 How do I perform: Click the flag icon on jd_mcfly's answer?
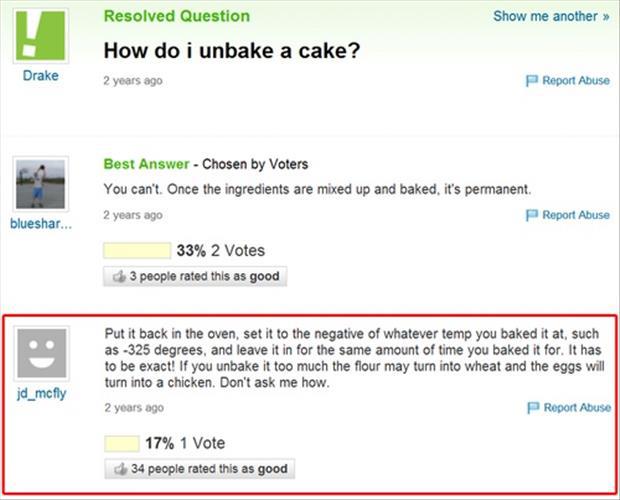tap(532, 407)
